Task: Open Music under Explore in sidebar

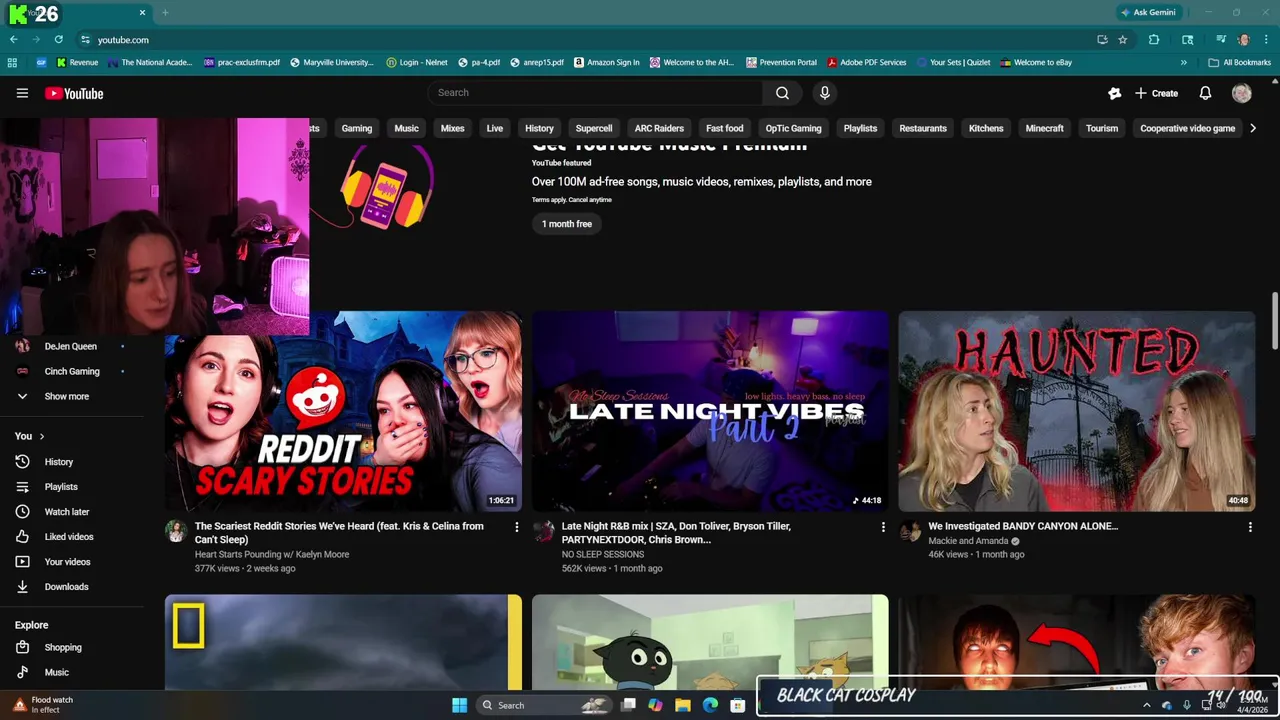Action: pyautogui.click(x=56, y=672)
